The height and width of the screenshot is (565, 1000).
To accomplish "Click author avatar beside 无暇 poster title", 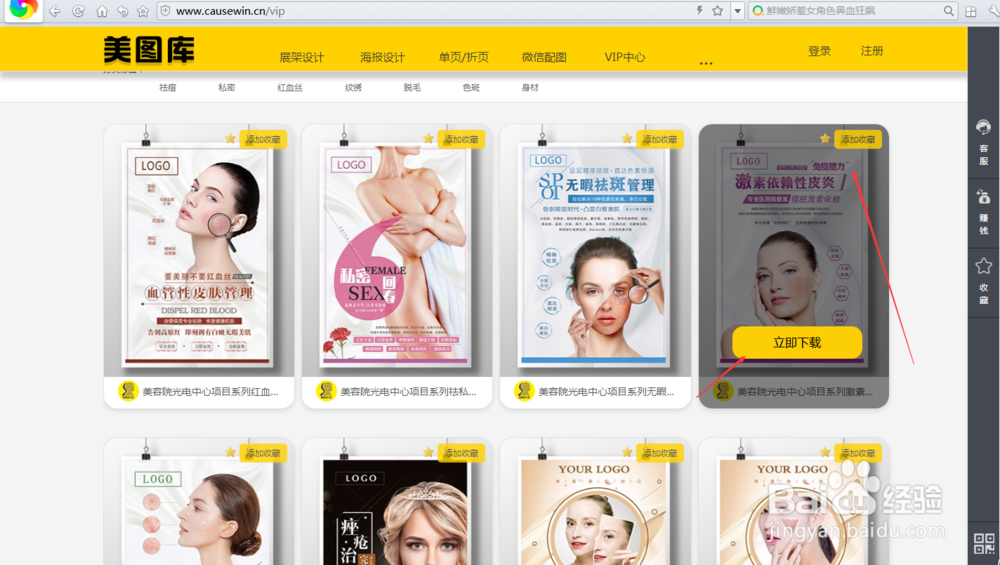I will [525, 391].
